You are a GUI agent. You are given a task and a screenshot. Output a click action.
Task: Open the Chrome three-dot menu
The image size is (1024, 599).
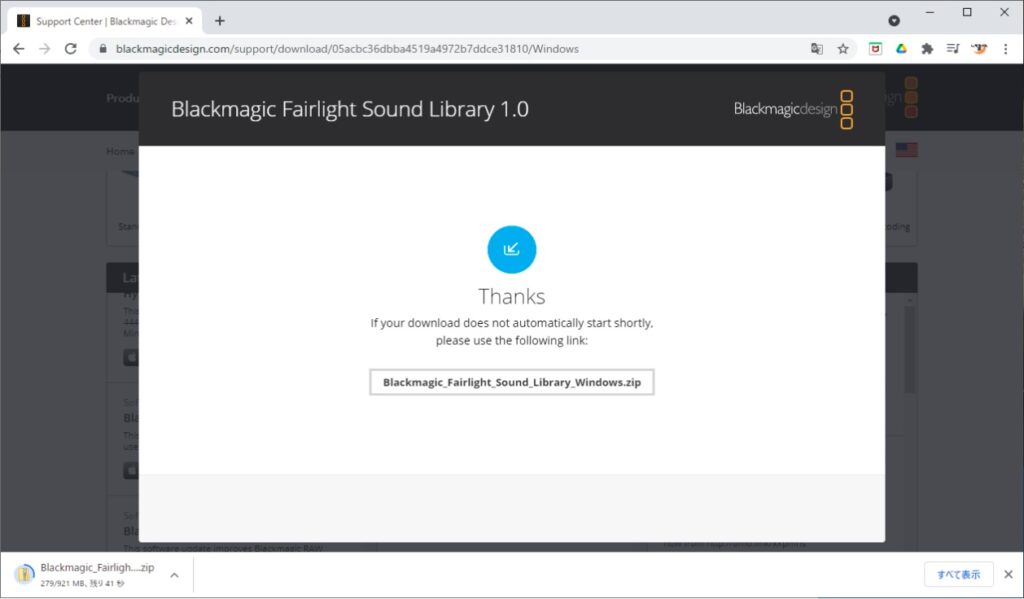(1004, 47)
